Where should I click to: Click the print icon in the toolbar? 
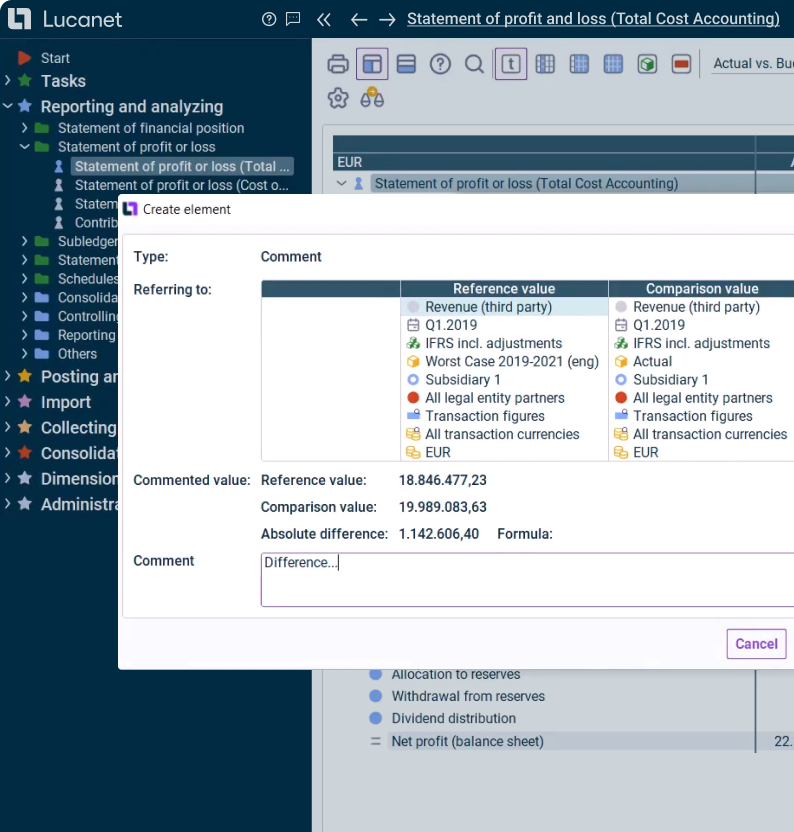338,64
